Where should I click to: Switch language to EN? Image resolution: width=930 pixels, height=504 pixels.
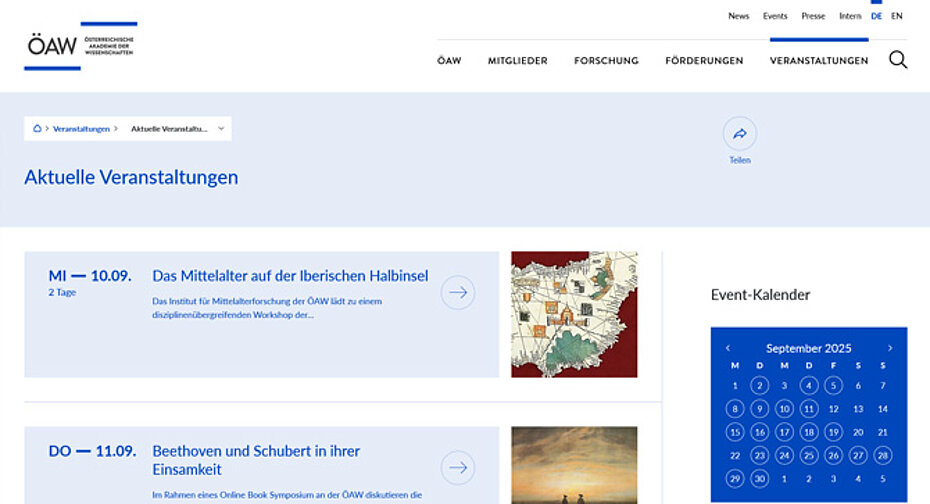pos(897,16)
